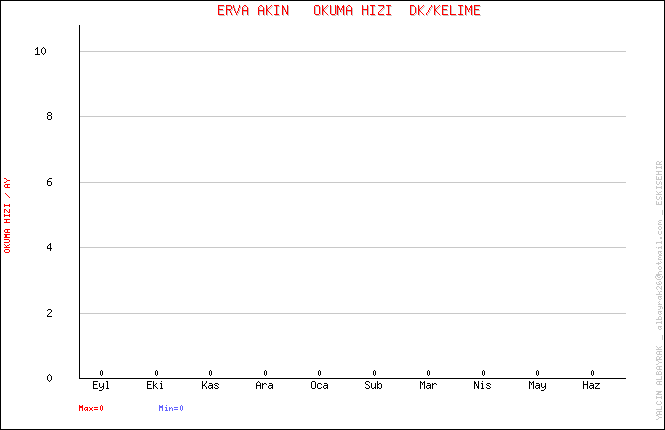The width and height of the screenshot is (665, 430).
Task: Select the vertical OKUMA HIZI / AY axis label
Action: coord(8,215)
